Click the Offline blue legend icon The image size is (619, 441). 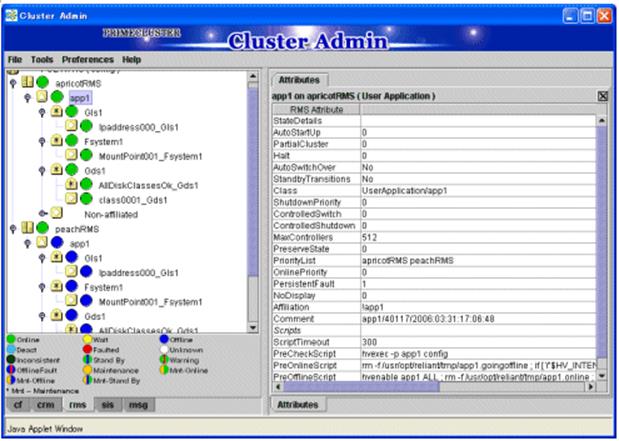[164, 339]
